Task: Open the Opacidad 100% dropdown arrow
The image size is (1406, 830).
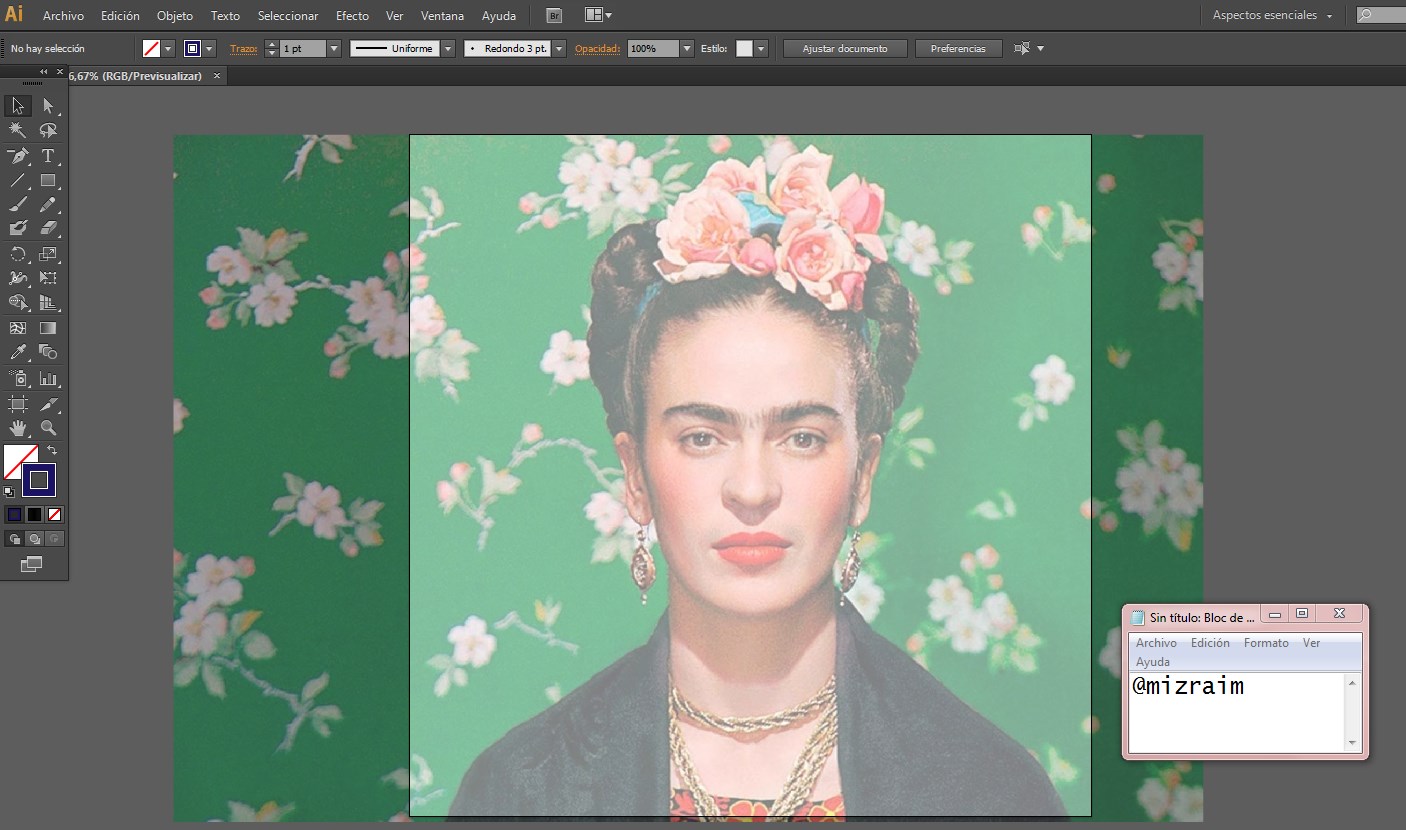Action: (686, 48)
